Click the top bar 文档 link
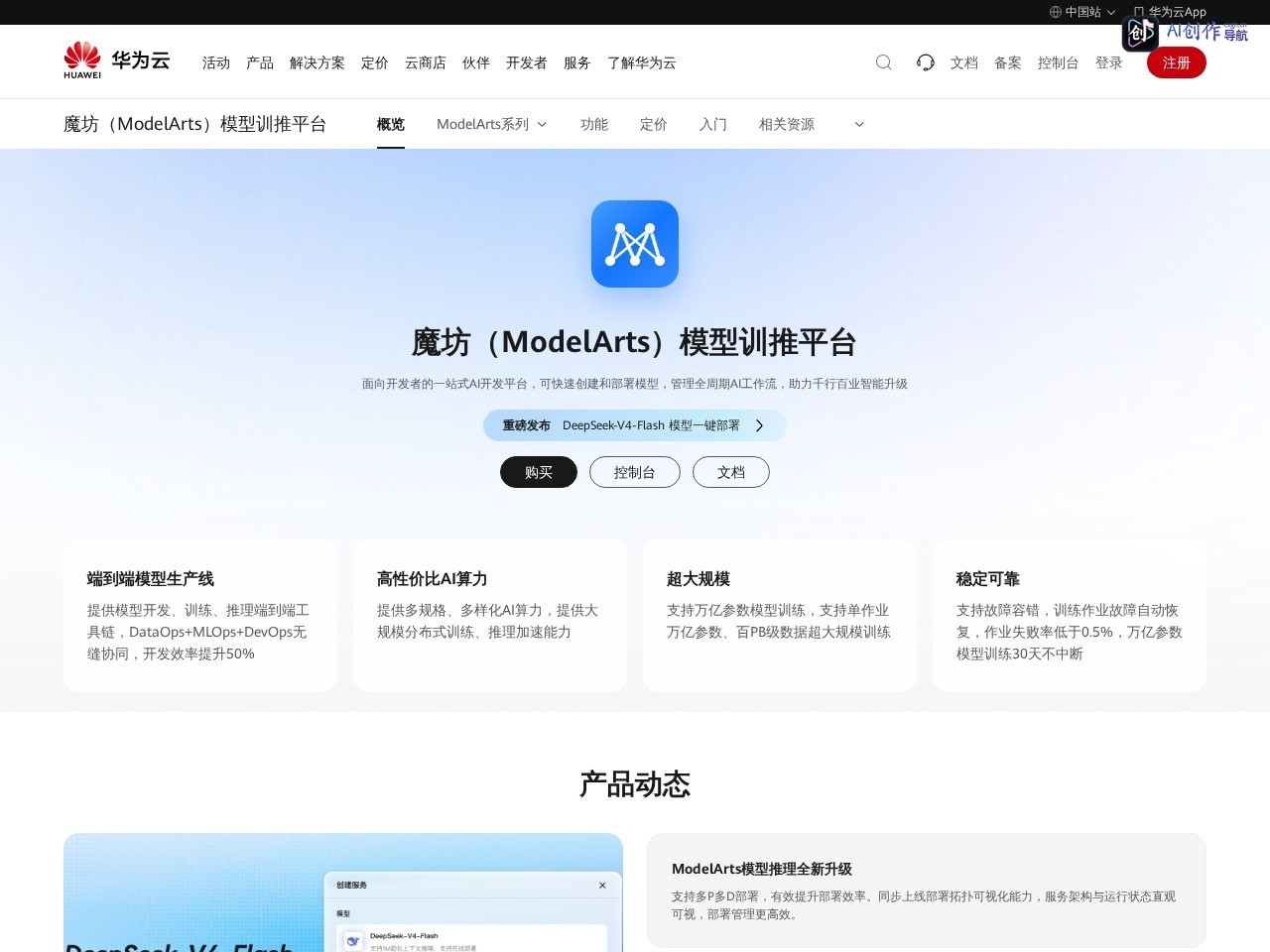 tap(964, 62)
